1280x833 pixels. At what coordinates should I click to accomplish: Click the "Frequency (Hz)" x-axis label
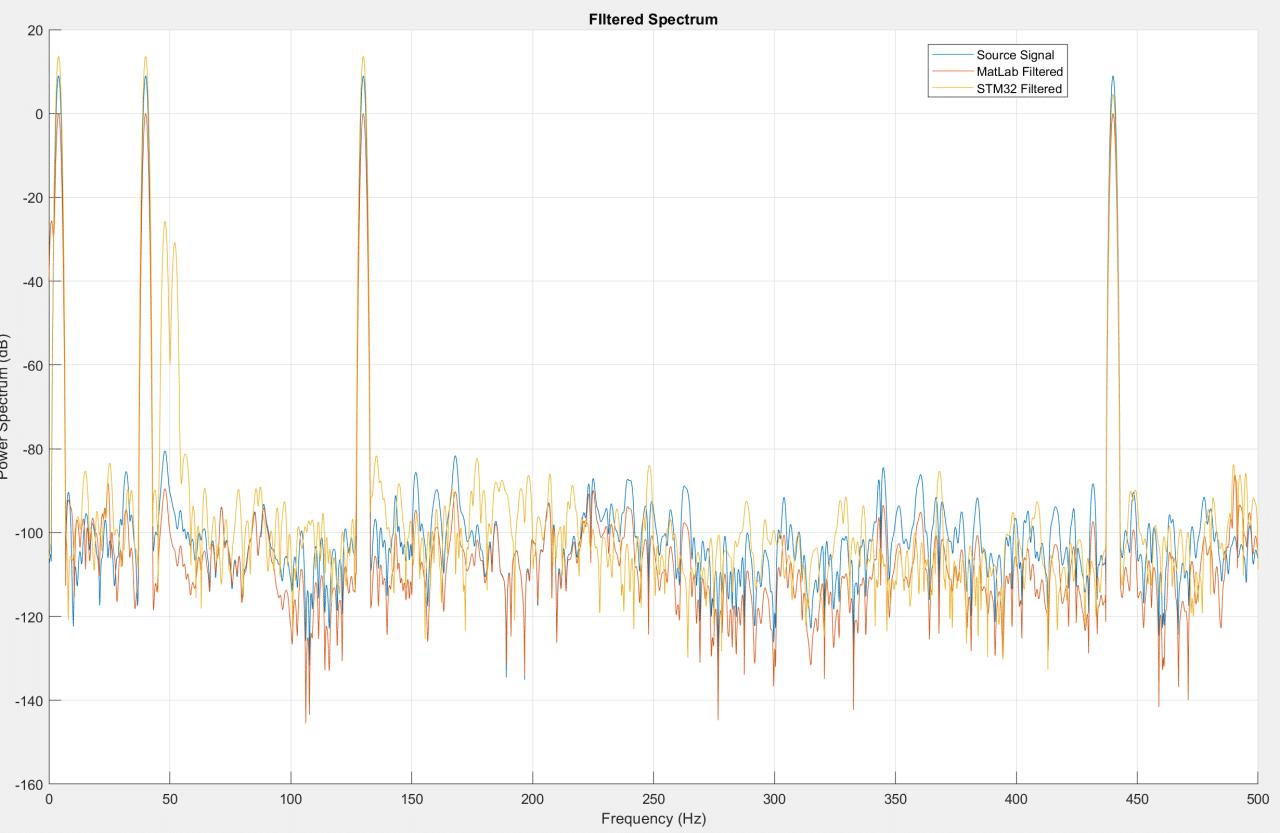[653, 818]
